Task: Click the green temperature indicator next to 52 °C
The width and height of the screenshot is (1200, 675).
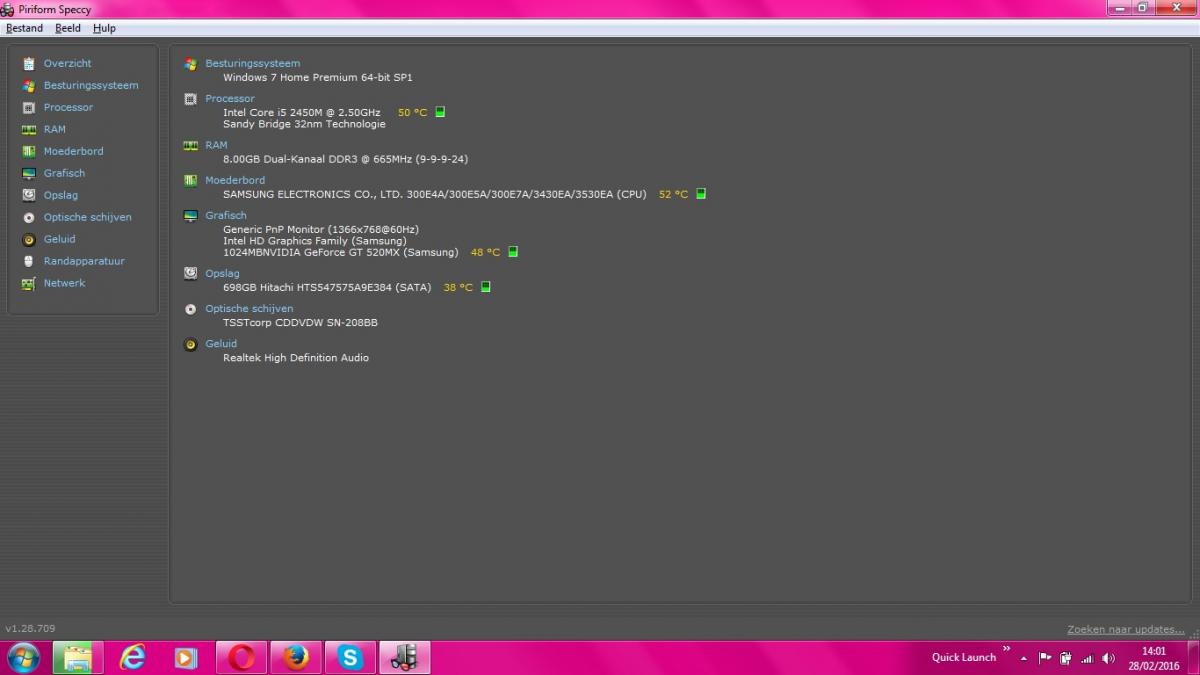Action: point(701,194)
